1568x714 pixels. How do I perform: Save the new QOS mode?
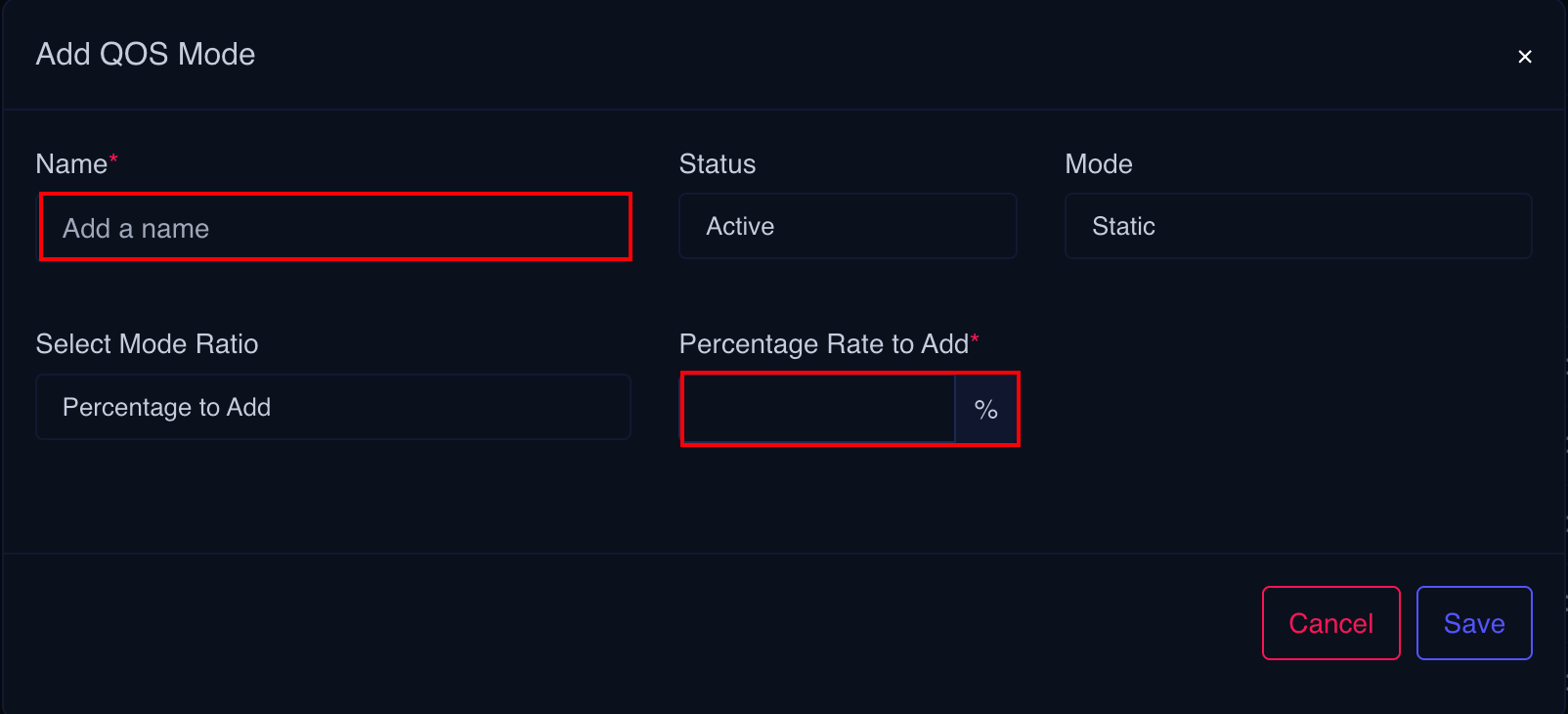pos(1473,623)
